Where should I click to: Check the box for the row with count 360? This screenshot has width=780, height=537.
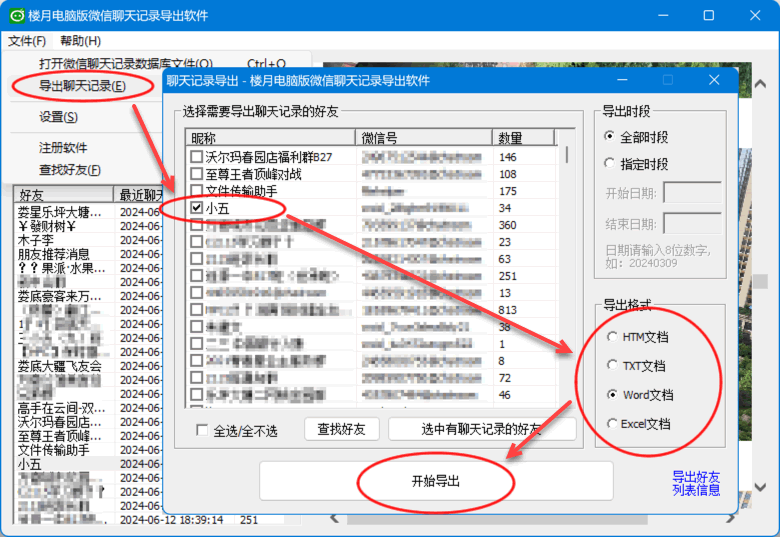click(196, 225)
